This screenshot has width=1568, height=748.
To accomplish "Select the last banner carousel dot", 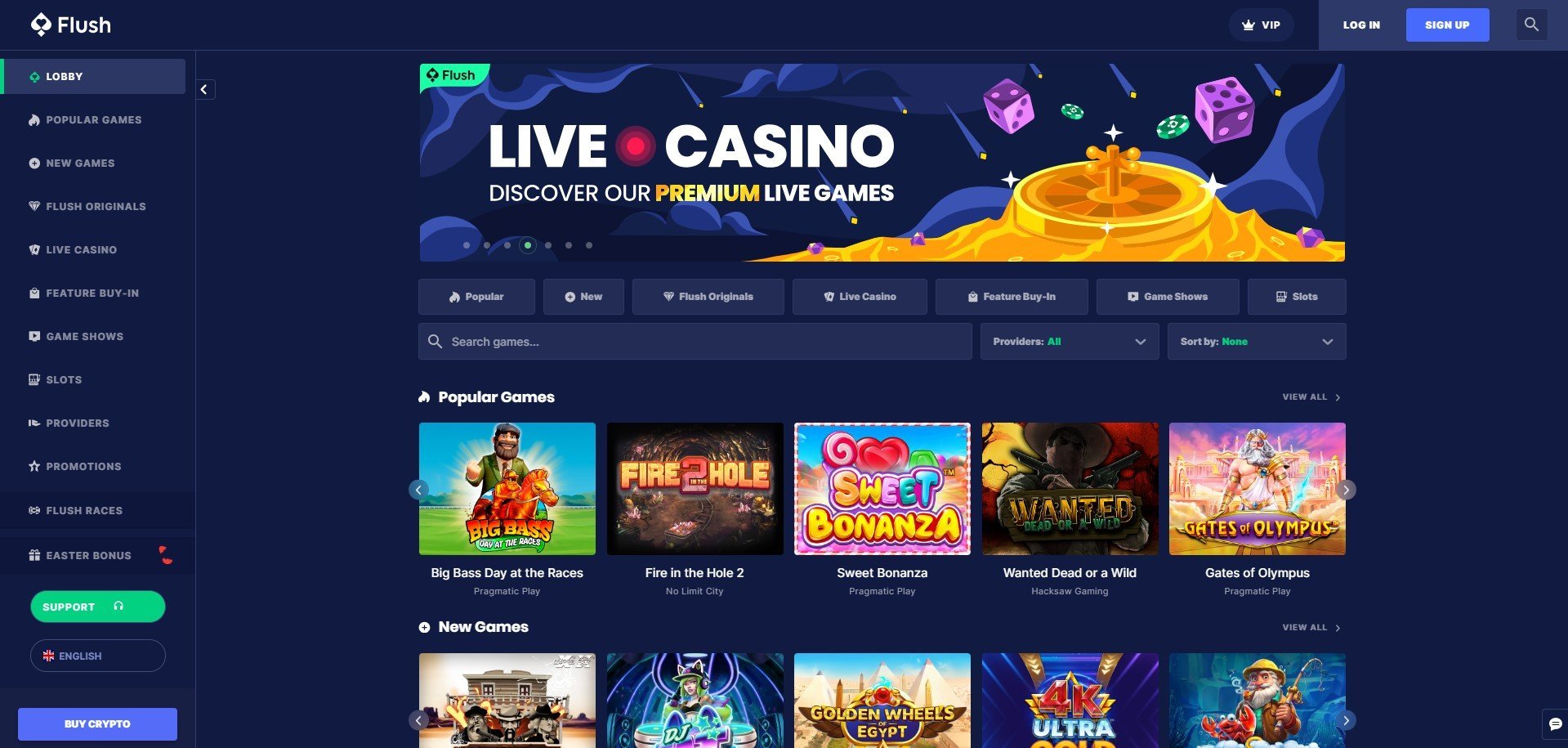I will pos(589,245).
